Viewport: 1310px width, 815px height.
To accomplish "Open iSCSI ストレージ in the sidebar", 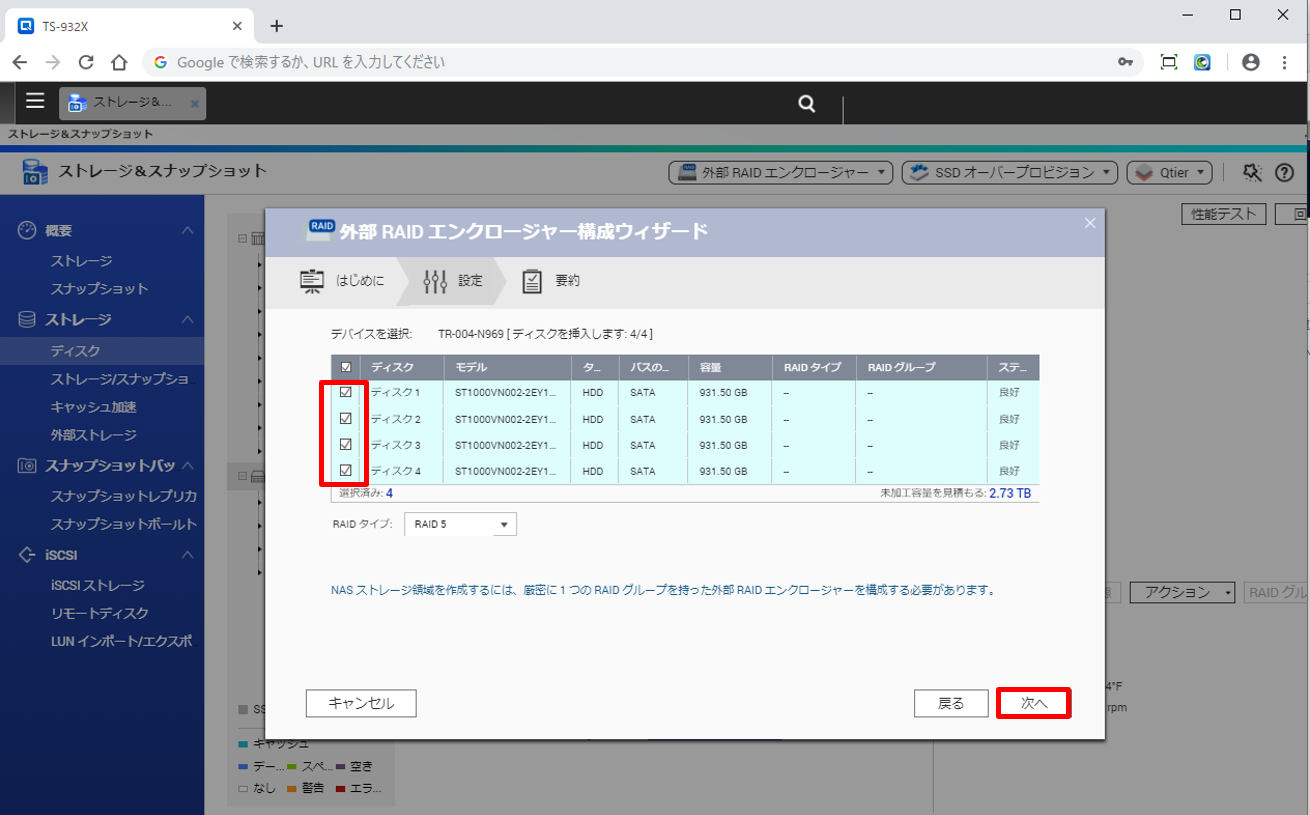I will tap(97, 586).
